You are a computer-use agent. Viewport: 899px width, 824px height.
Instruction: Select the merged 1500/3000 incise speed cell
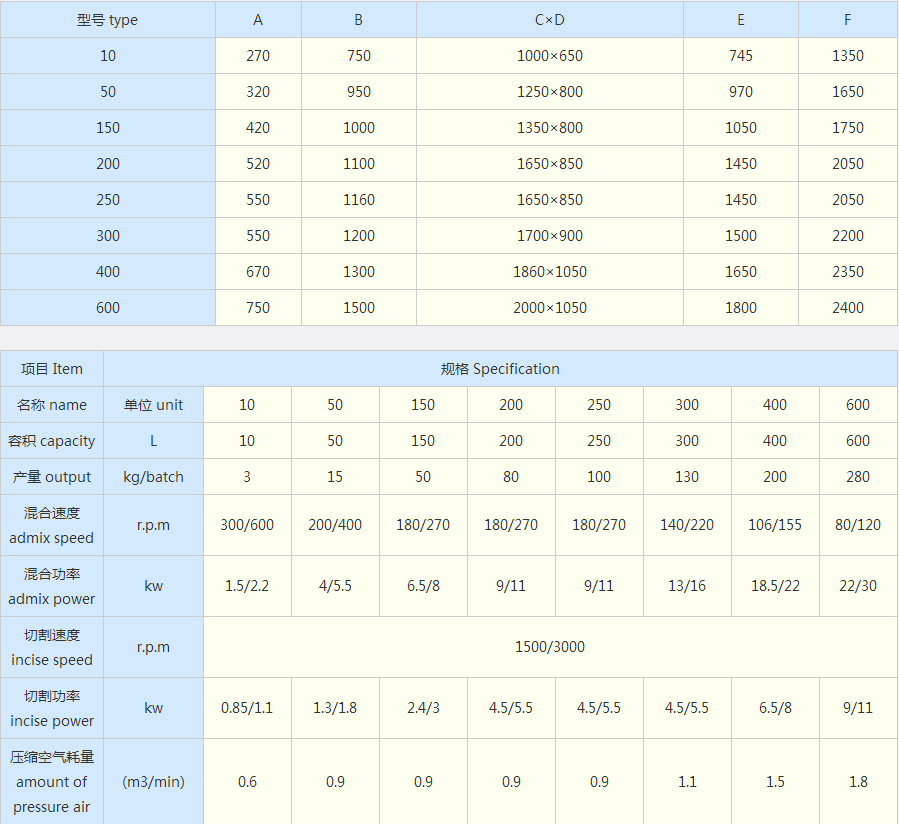click(x=550, y=647)
